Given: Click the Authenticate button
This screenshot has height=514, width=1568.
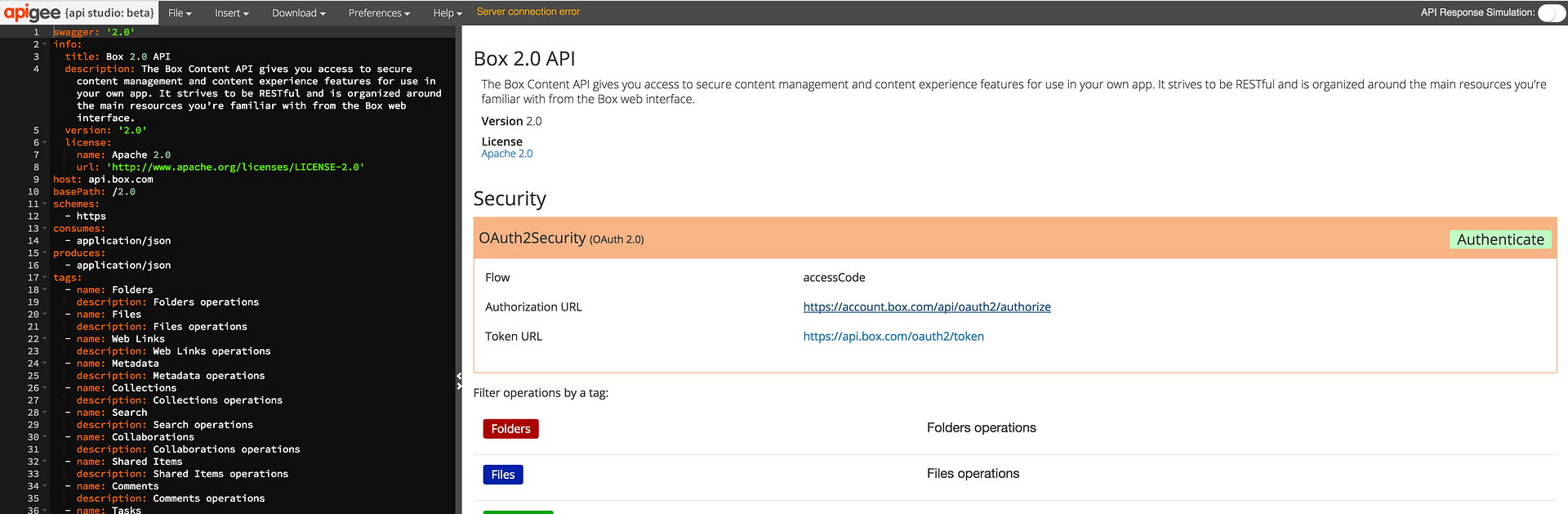Looking at the screenshot, I should (1499, 239).
